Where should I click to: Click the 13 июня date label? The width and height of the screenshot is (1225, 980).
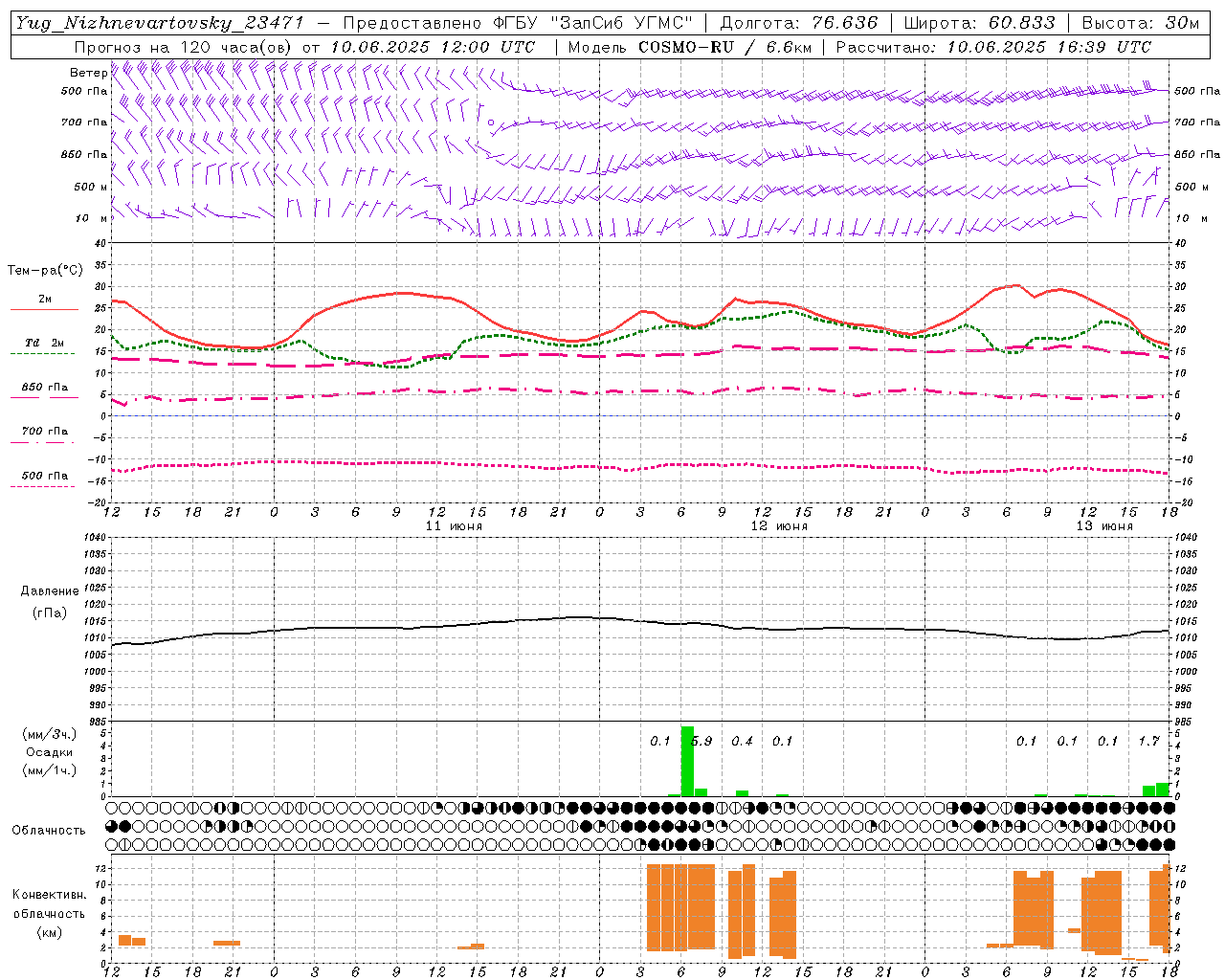tap(1104, 526)
